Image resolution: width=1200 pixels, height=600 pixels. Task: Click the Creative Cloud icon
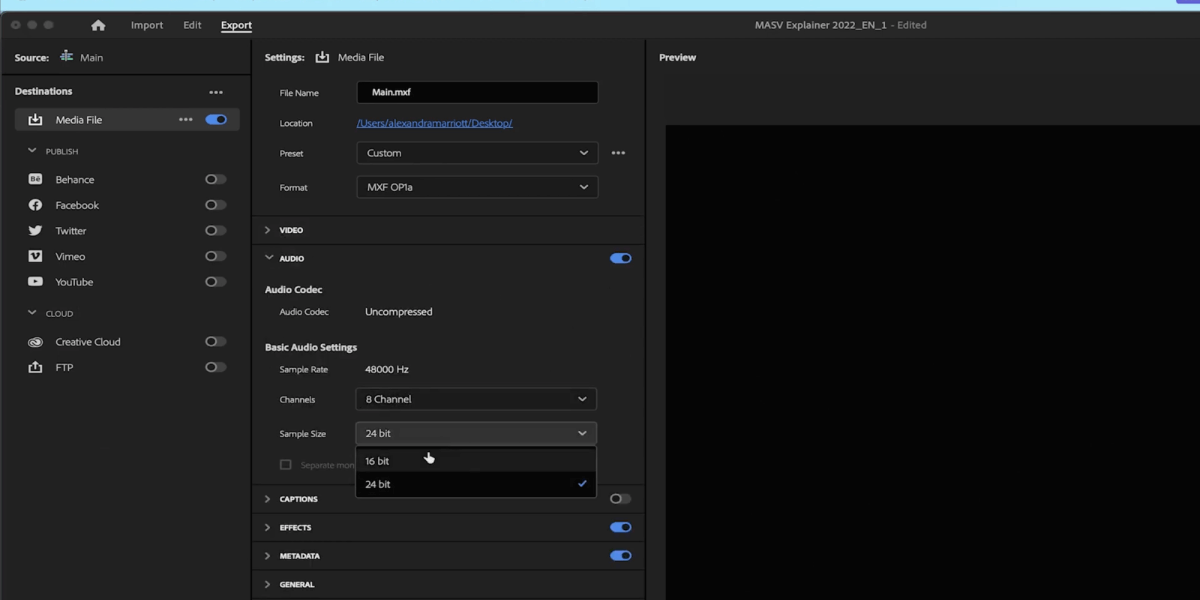pos(35,342)
